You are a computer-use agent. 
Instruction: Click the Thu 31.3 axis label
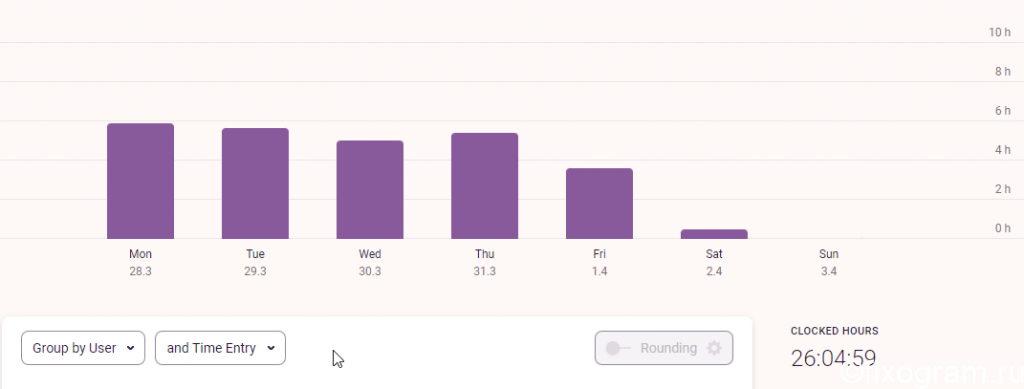pos(485,262)
